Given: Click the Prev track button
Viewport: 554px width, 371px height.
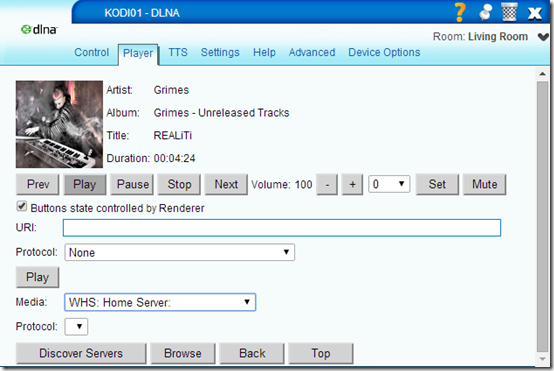Looking at the screenshot, I should [38, 184].
